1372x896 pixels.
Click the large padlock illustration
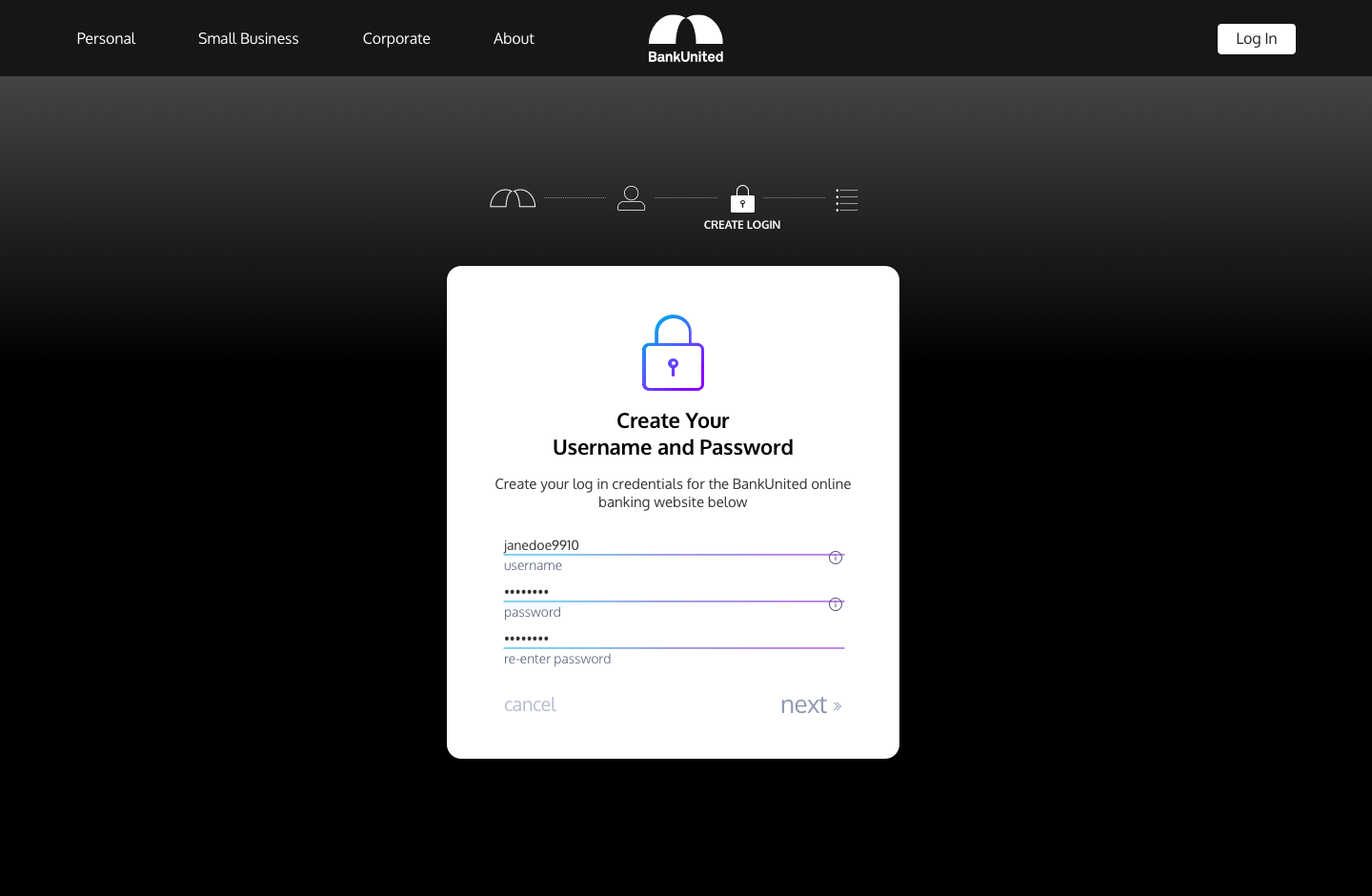(673, 353)
